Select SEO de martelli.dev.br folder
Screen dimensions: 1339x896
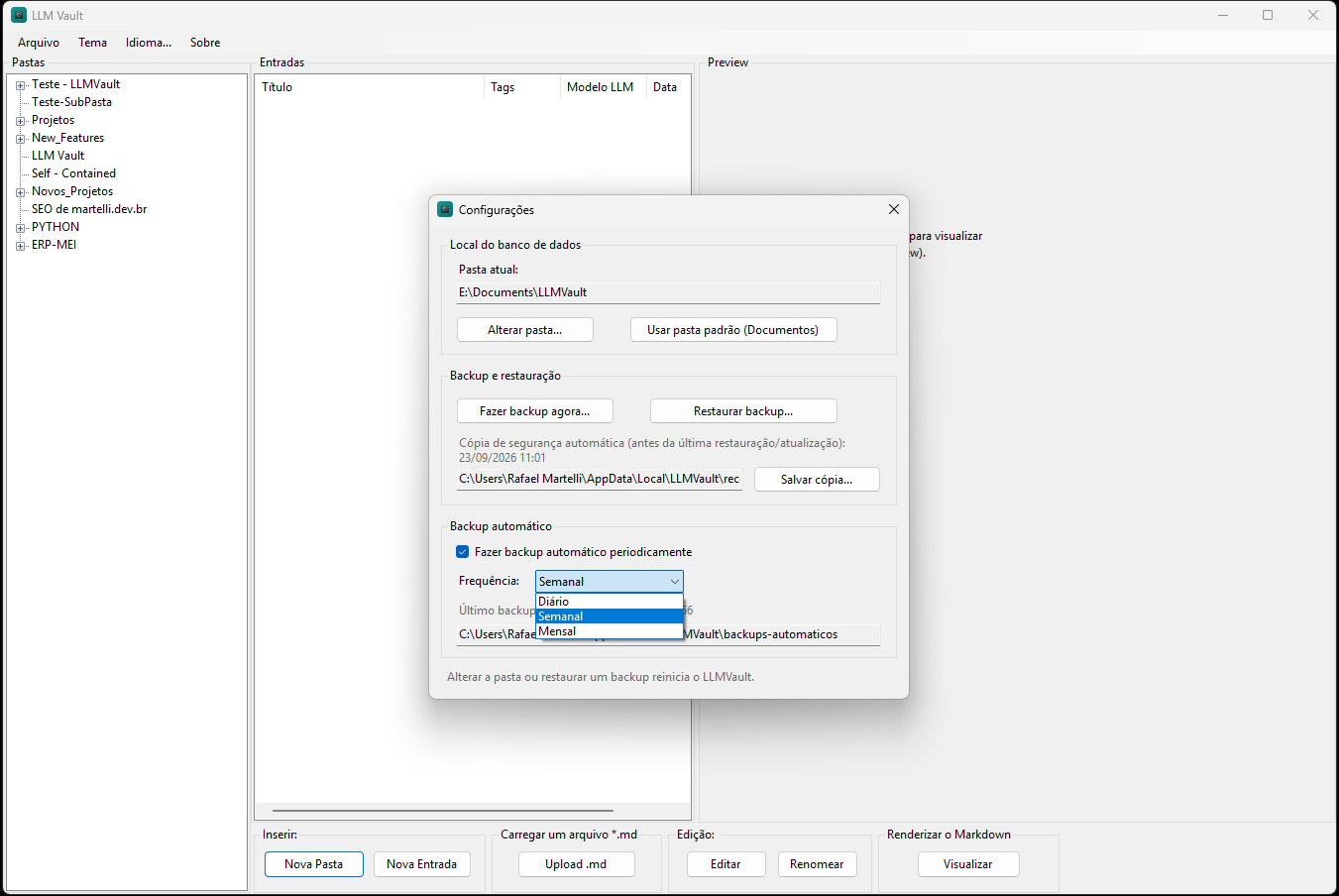[89, 209]
